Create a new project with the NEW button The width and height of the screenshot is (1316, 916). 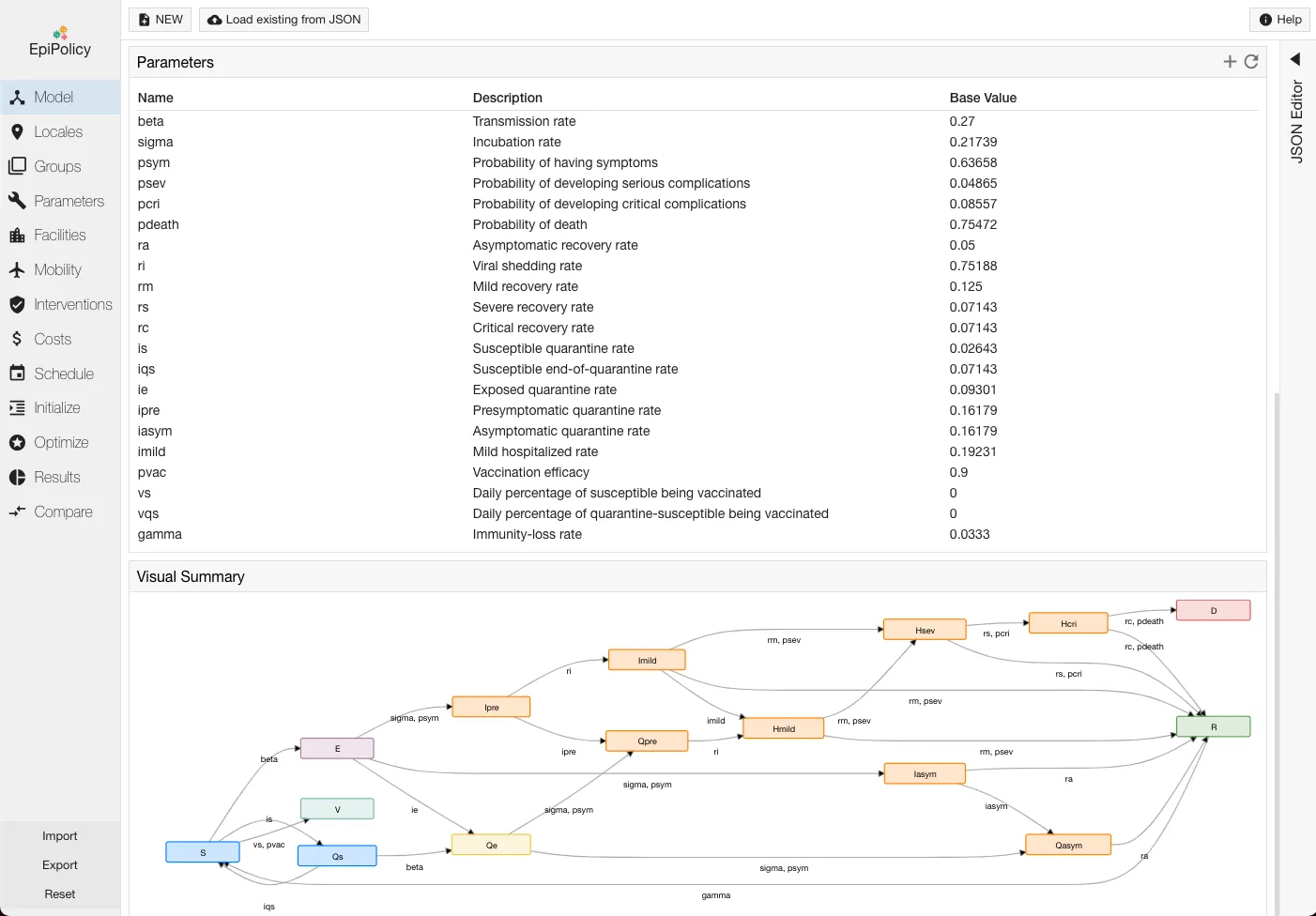click(x=159, y=19)
